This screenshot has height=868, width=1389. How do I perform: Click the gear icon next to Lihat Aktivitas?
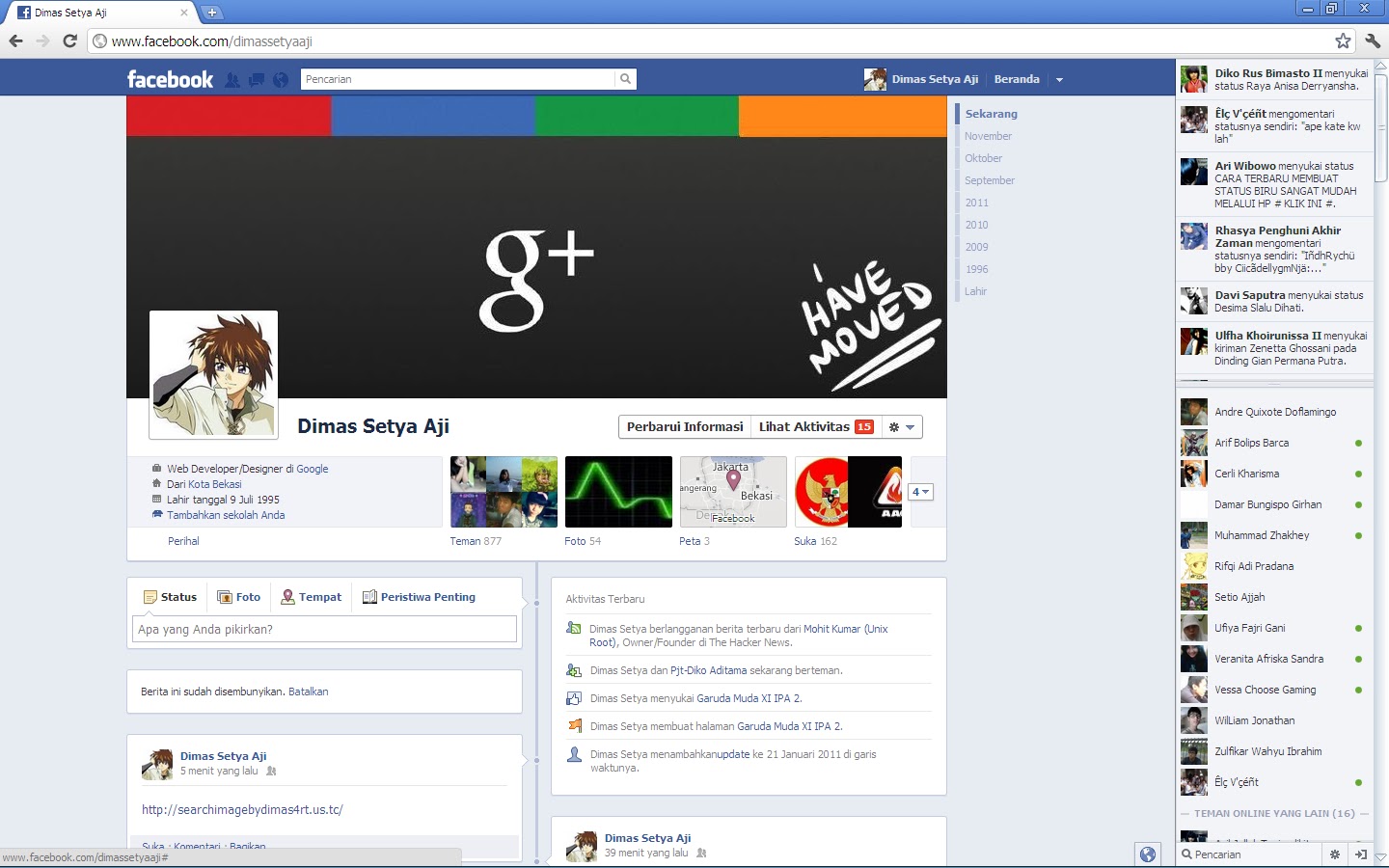click(901, 427)
